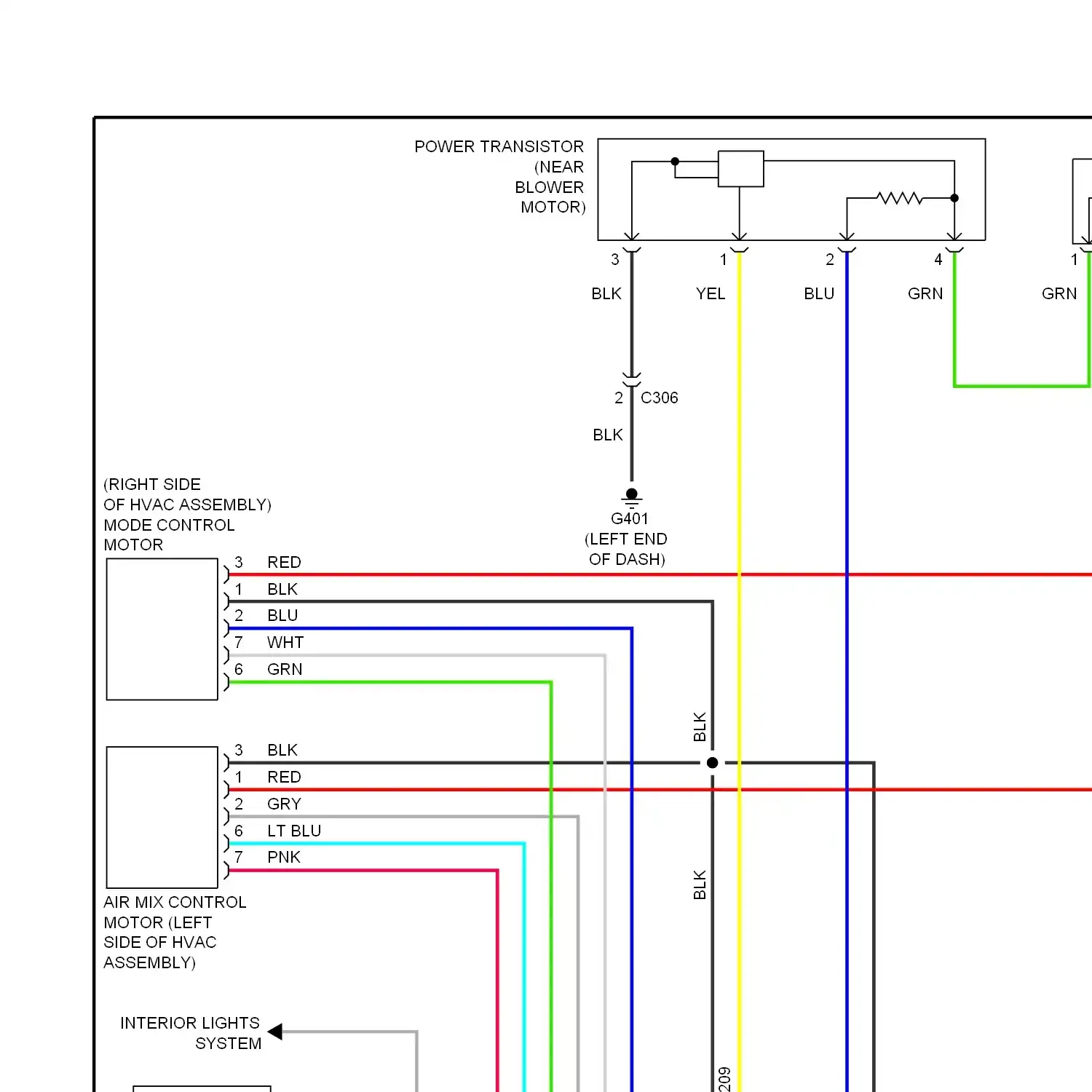Image resolution: width=1092 pixels, height=1092 pixels.
Task: Click the ground symbol above G401
Action: [632, 498]
